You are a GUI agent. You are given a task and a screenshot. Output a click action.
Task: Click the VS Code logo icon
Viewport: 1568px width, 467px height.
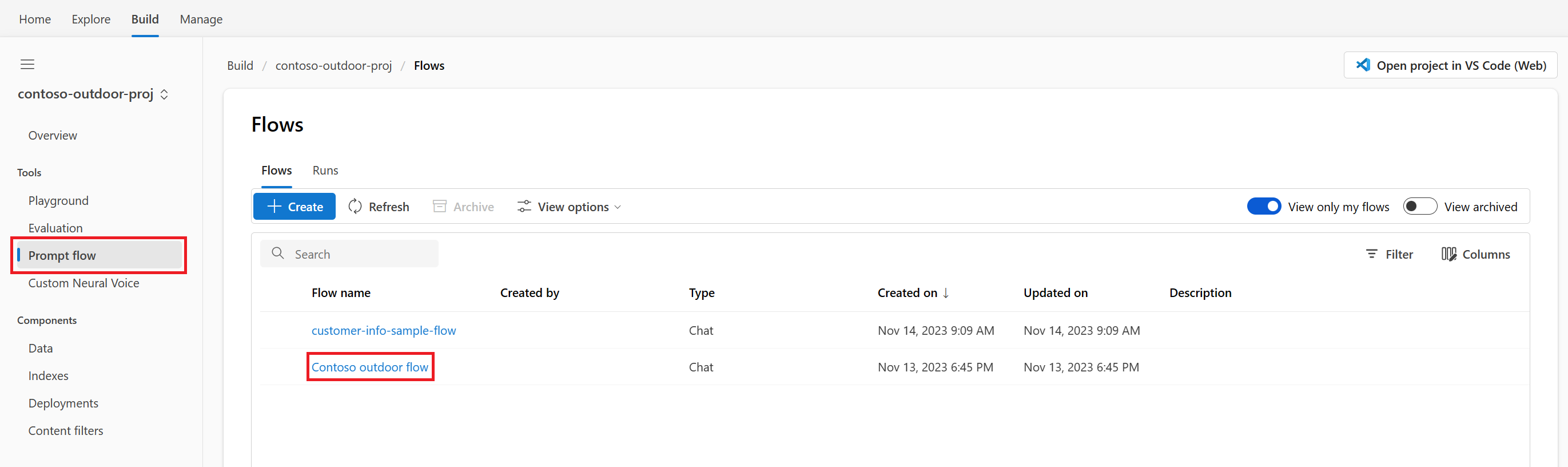(1363, 65)
